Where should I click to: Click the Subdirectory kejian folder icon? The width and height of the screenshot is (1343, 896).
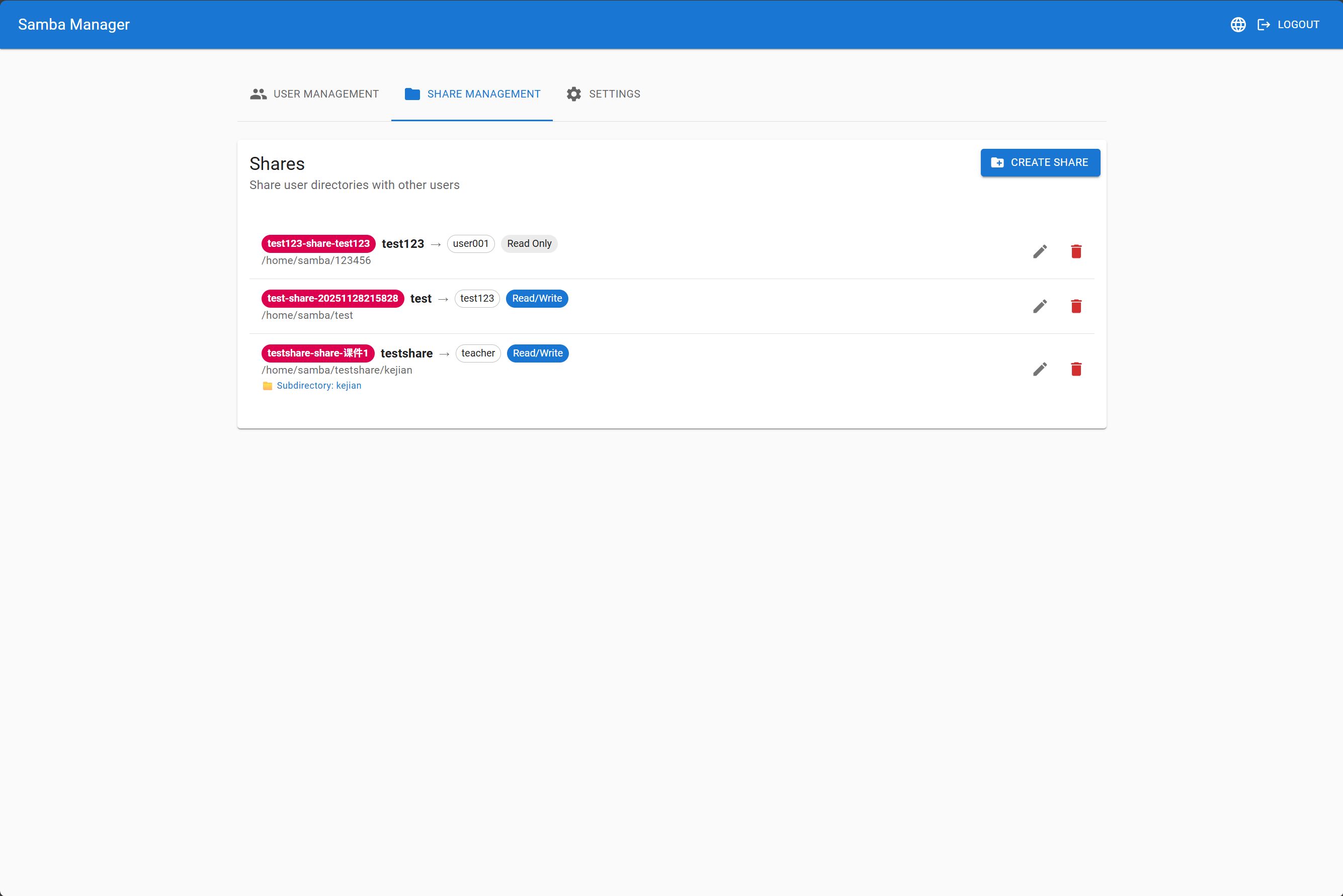coord(267,386)
